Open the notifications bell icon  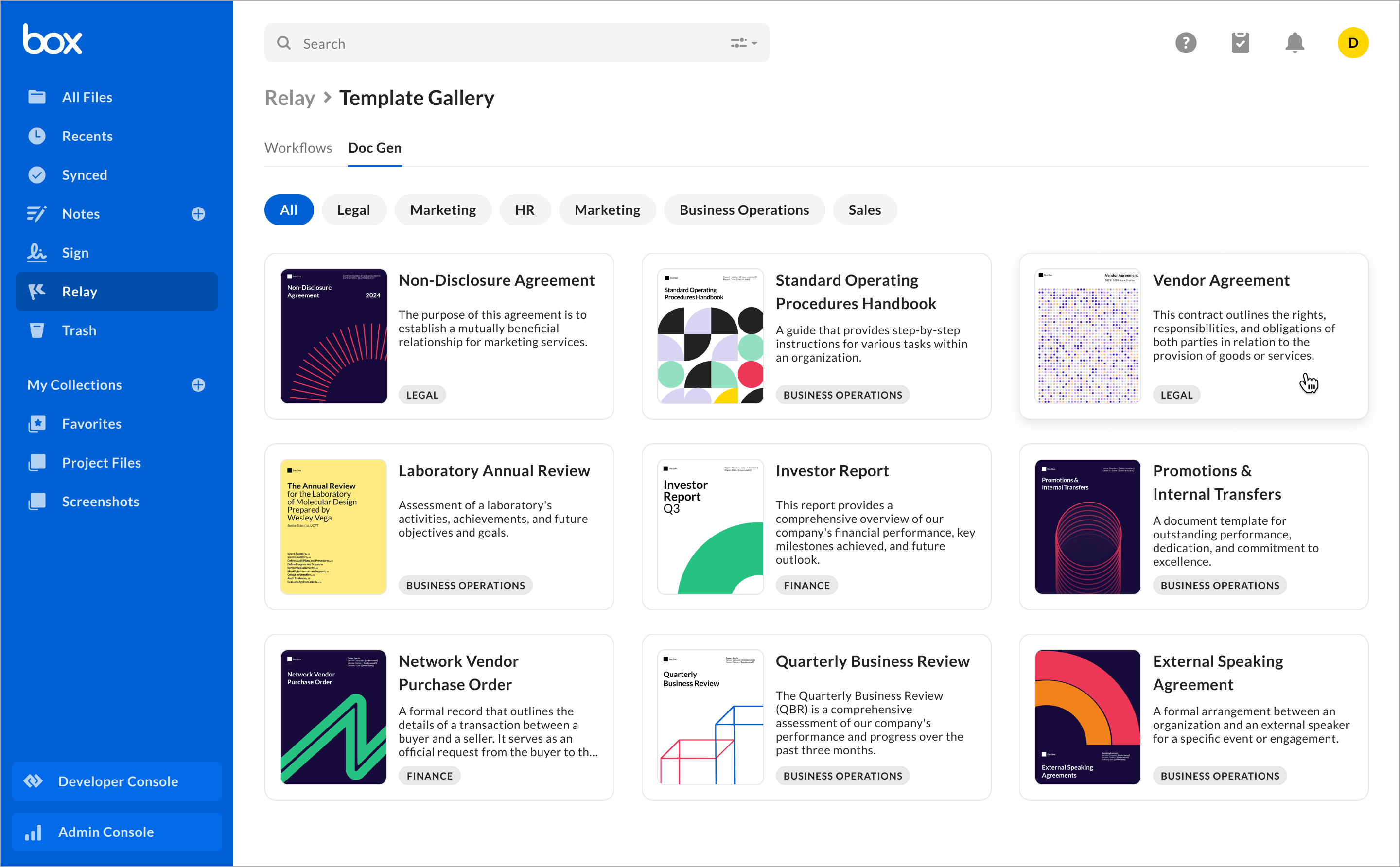click(x=1295, y=42)
